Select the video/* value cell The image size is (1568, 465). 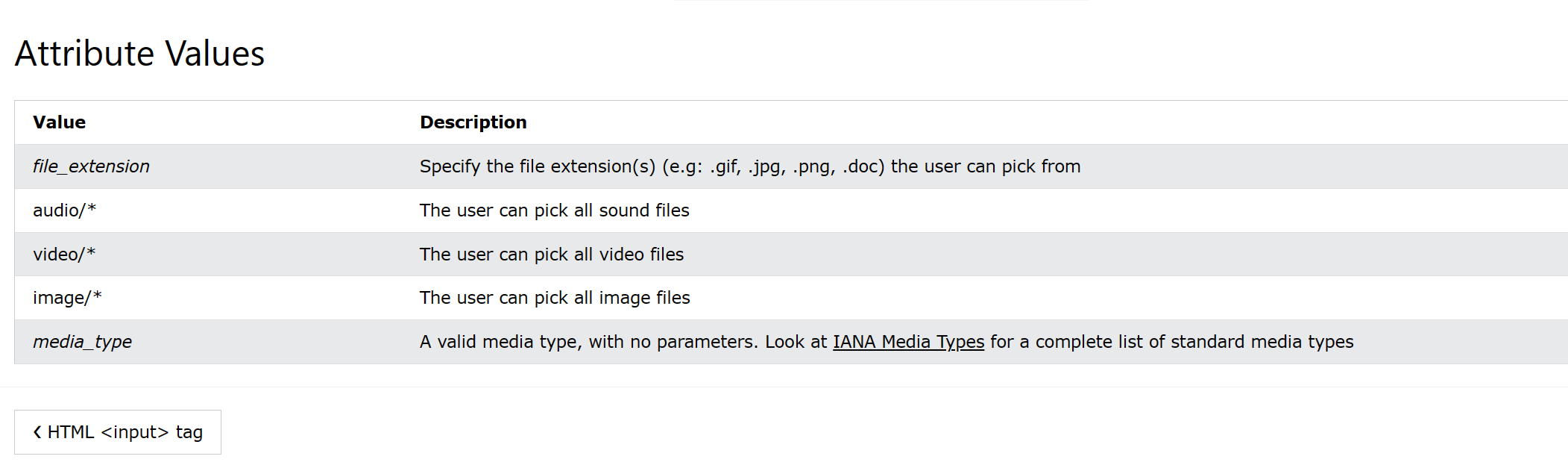(66, 254)
